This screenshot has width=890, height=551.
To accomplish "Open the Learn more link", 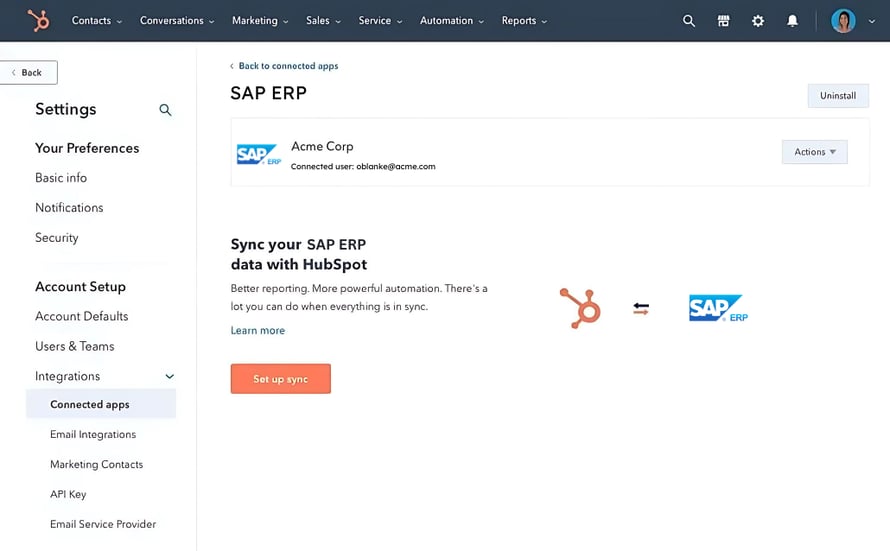I will point(258,330).
